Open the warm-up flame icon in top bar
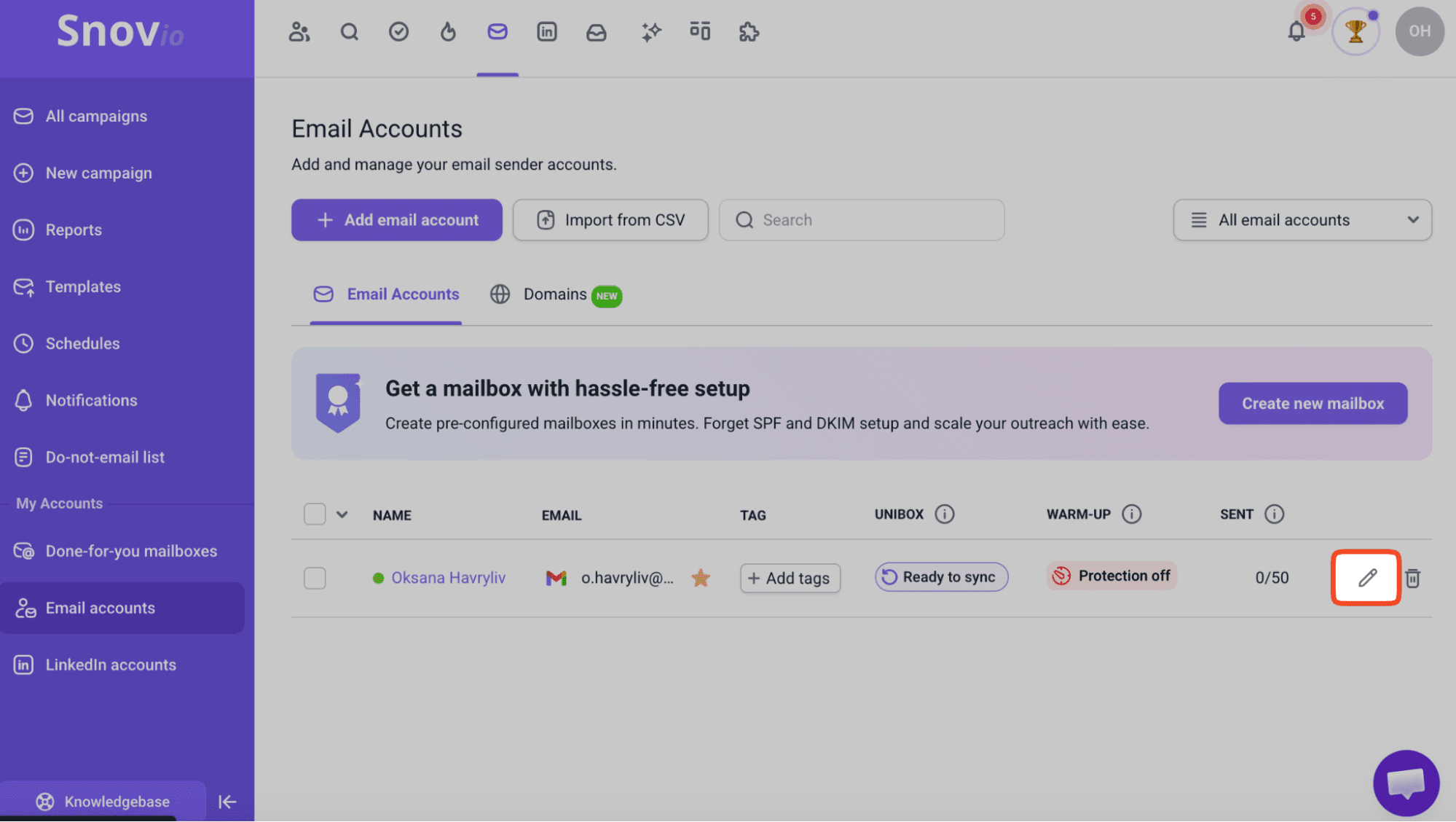This screenshot has height=822, width=1456. 448,31
